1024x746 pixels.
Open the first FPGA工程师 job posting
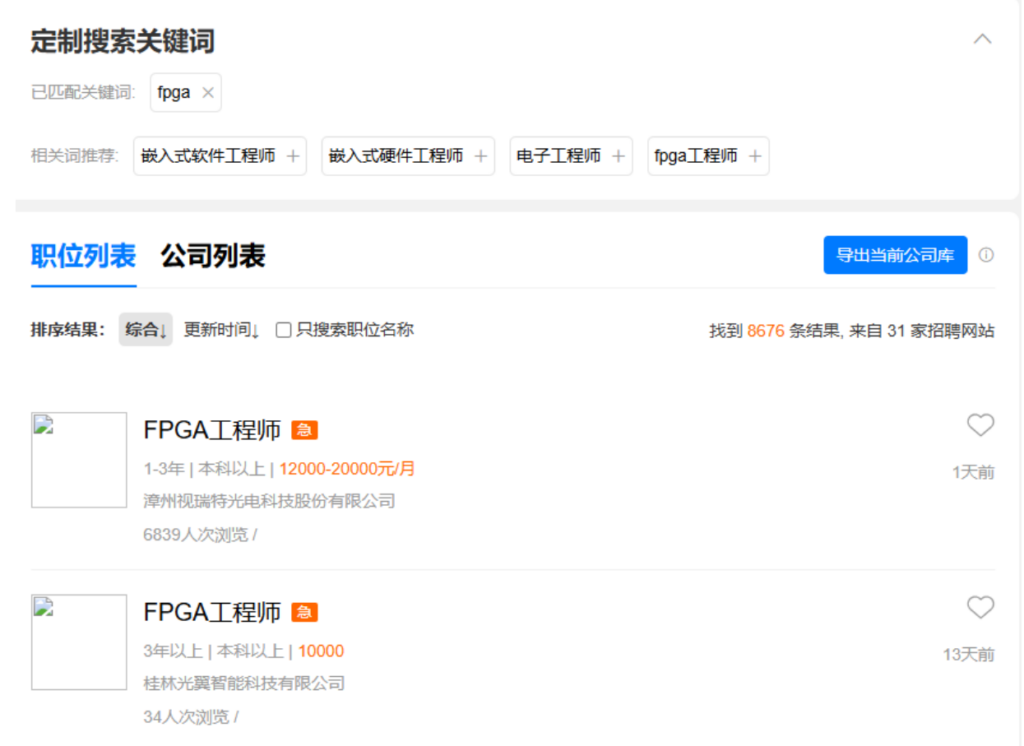coord(213,428)
